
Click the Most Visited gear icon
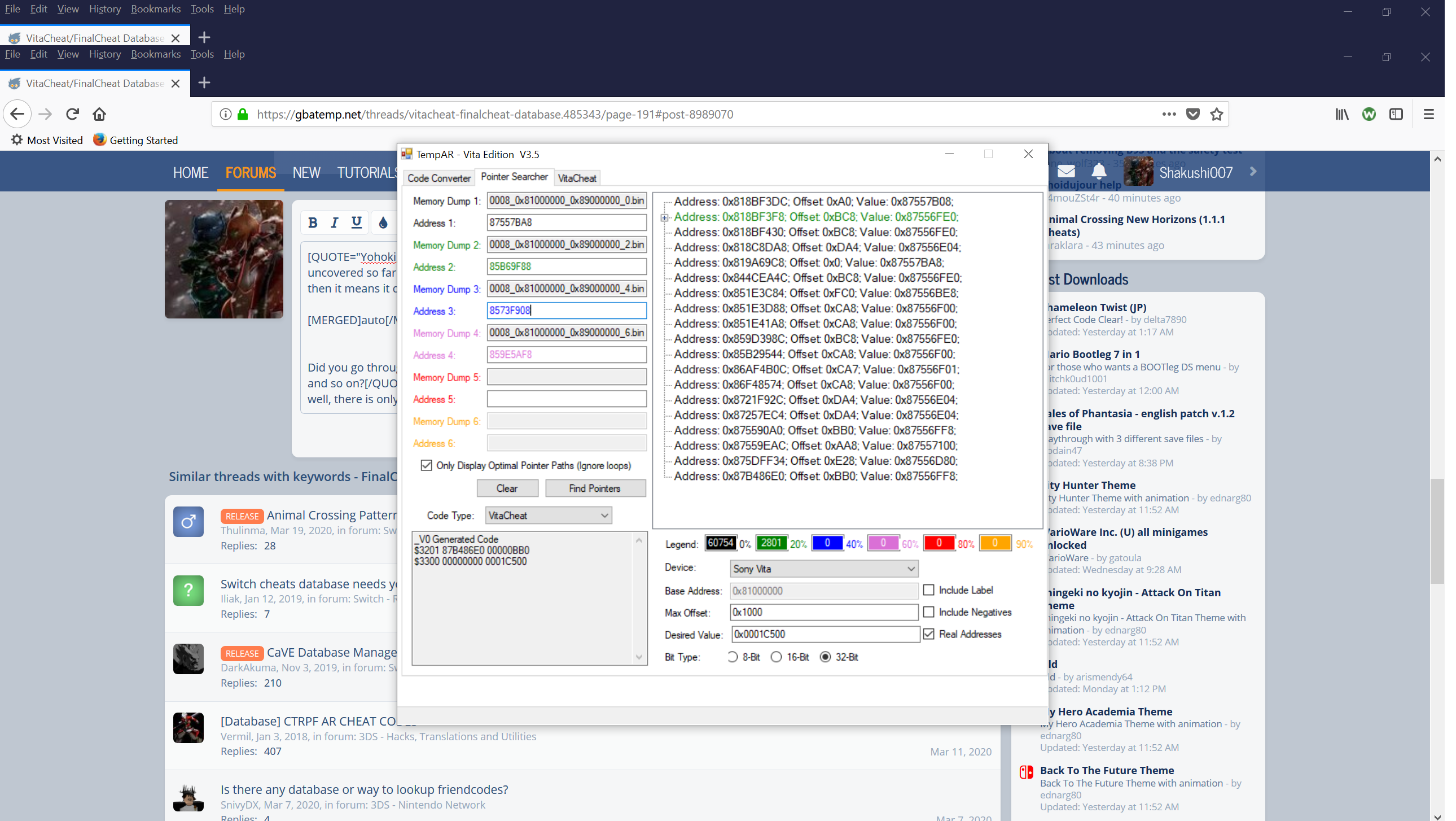[17, 139]
